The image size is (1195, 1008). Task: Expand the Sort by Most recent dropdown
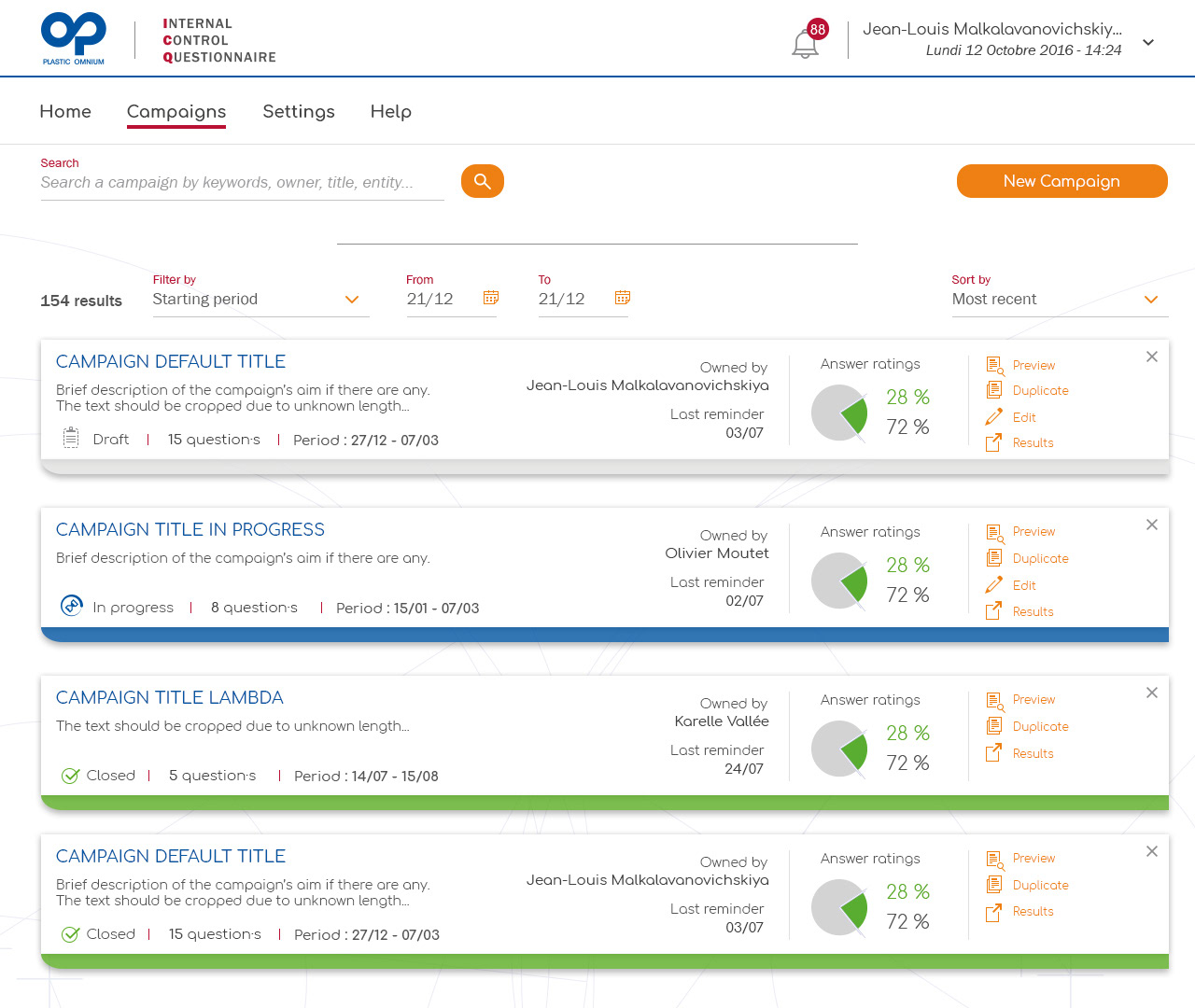point(1060,300)
